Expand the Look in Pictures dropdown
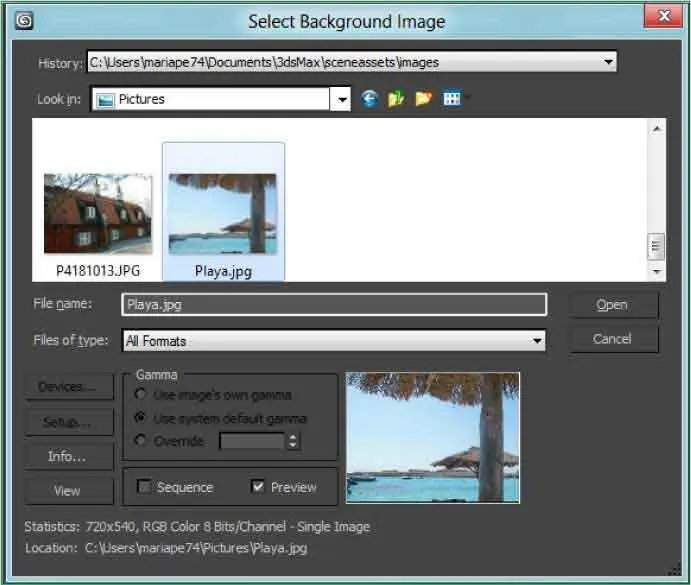 click(342, 99)
